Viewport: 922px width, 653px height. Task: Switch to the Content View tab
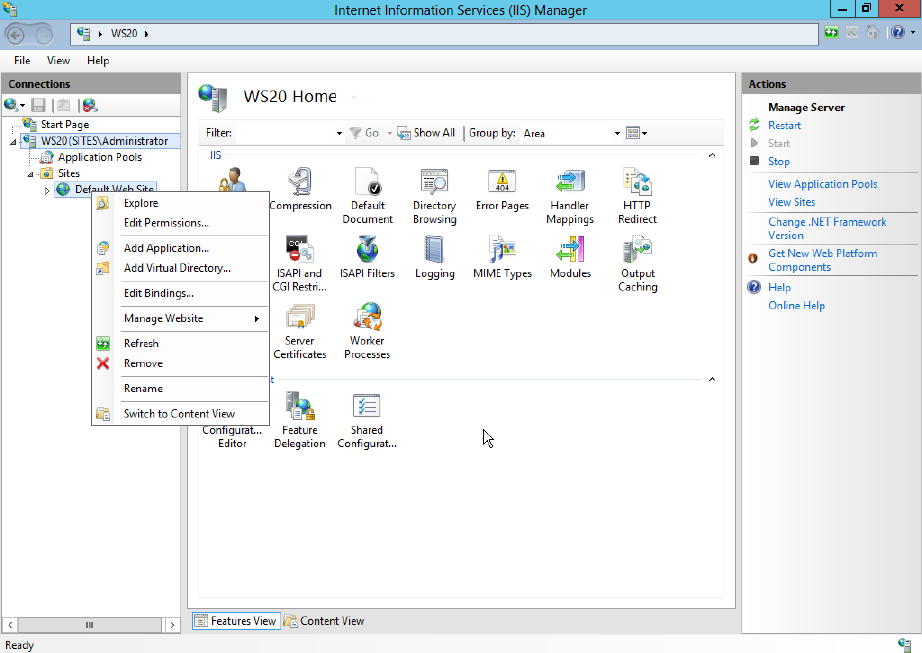324,621
